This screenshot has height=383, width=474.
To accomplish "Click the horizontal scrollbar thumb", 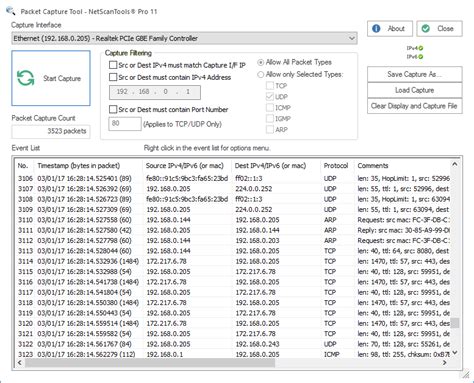I will (150, 363).
